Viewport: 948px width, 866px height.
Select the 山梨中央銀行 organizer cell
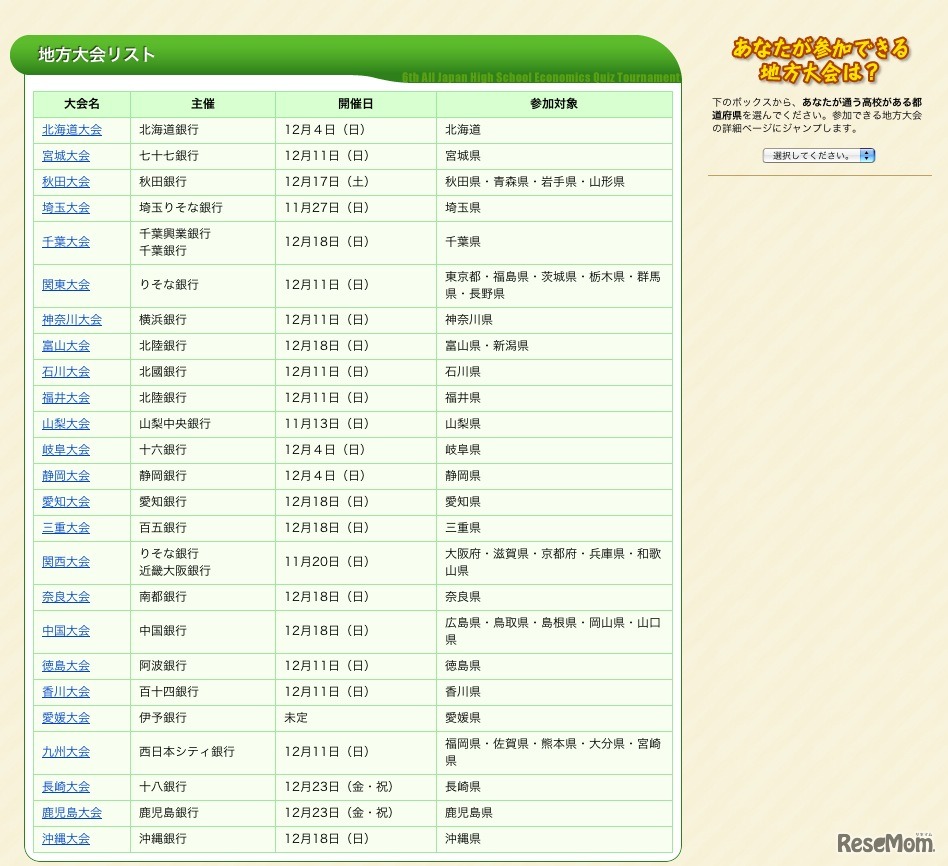point(203,424)
